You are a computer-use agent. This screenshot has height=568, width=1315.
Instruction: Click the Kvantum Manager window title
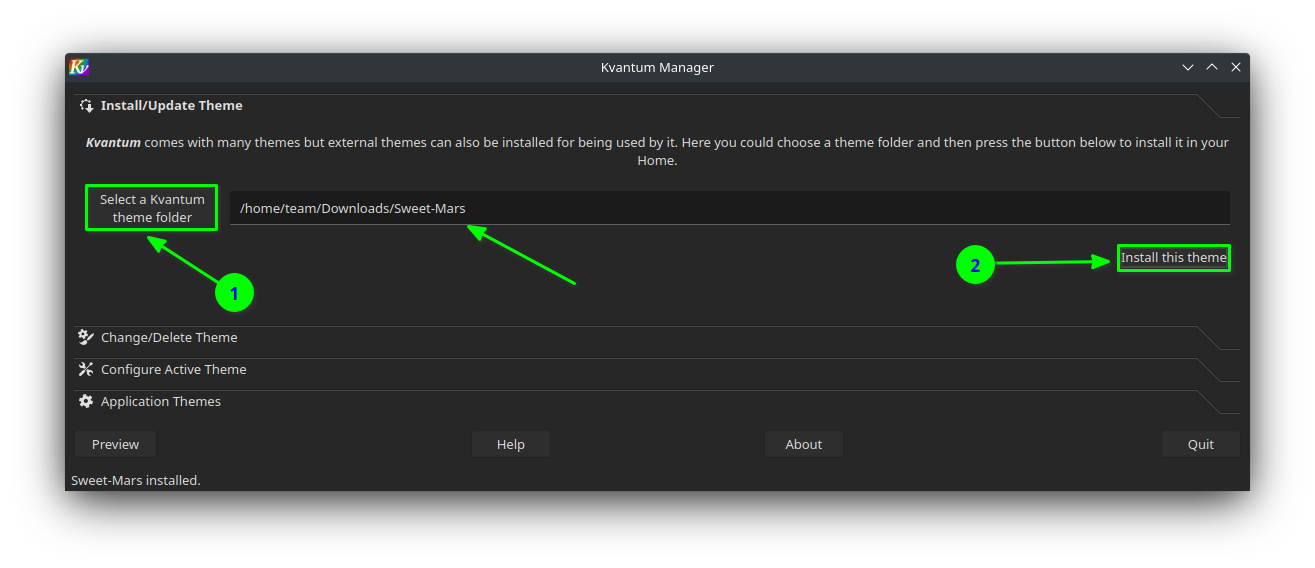tap(657, 67)
